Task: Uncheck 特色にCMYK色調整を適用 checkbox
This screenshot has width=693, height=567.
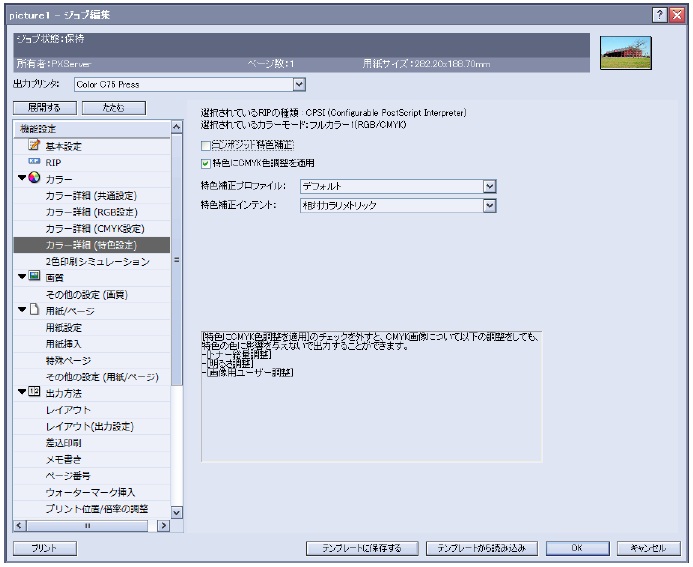Action: pyautogui.click(x=206, y=163)
